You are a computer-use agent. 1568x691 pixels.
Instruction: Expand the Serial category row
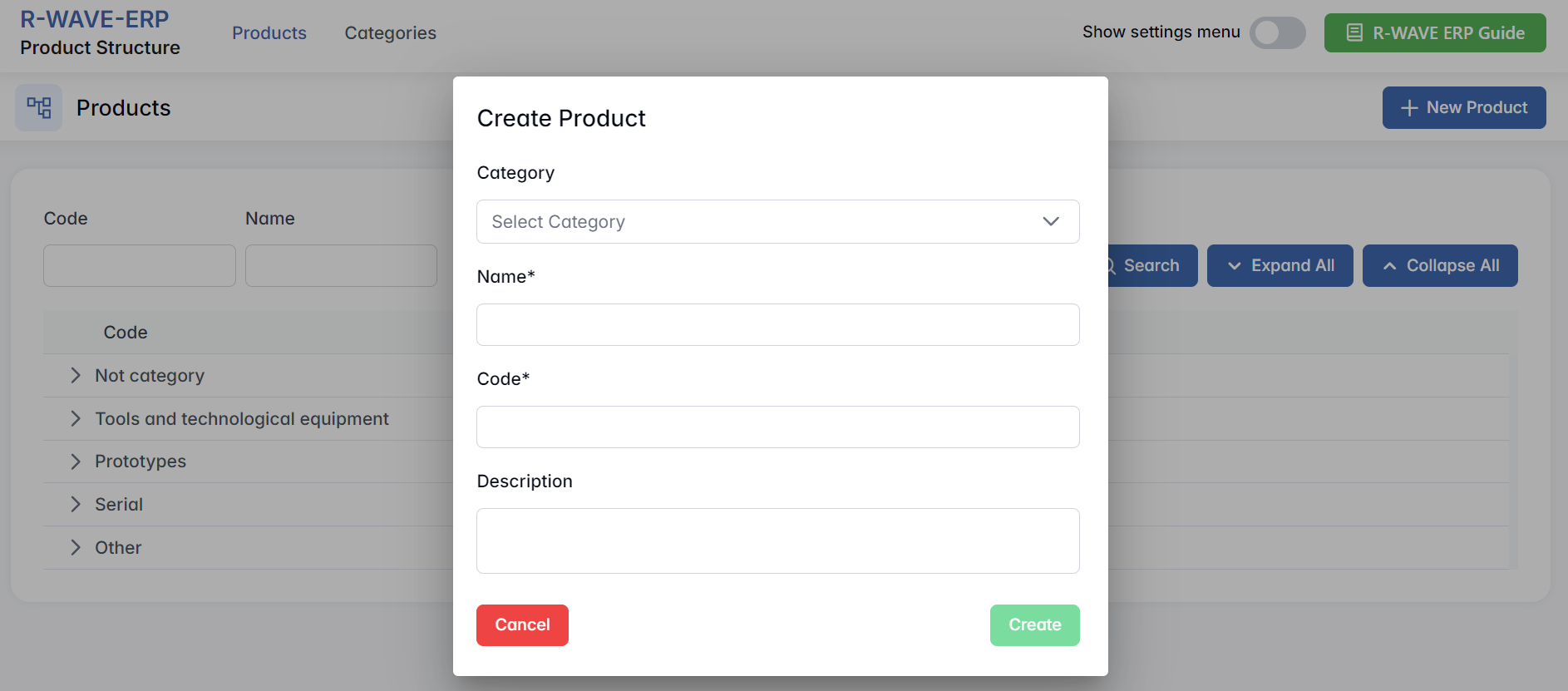76,505
